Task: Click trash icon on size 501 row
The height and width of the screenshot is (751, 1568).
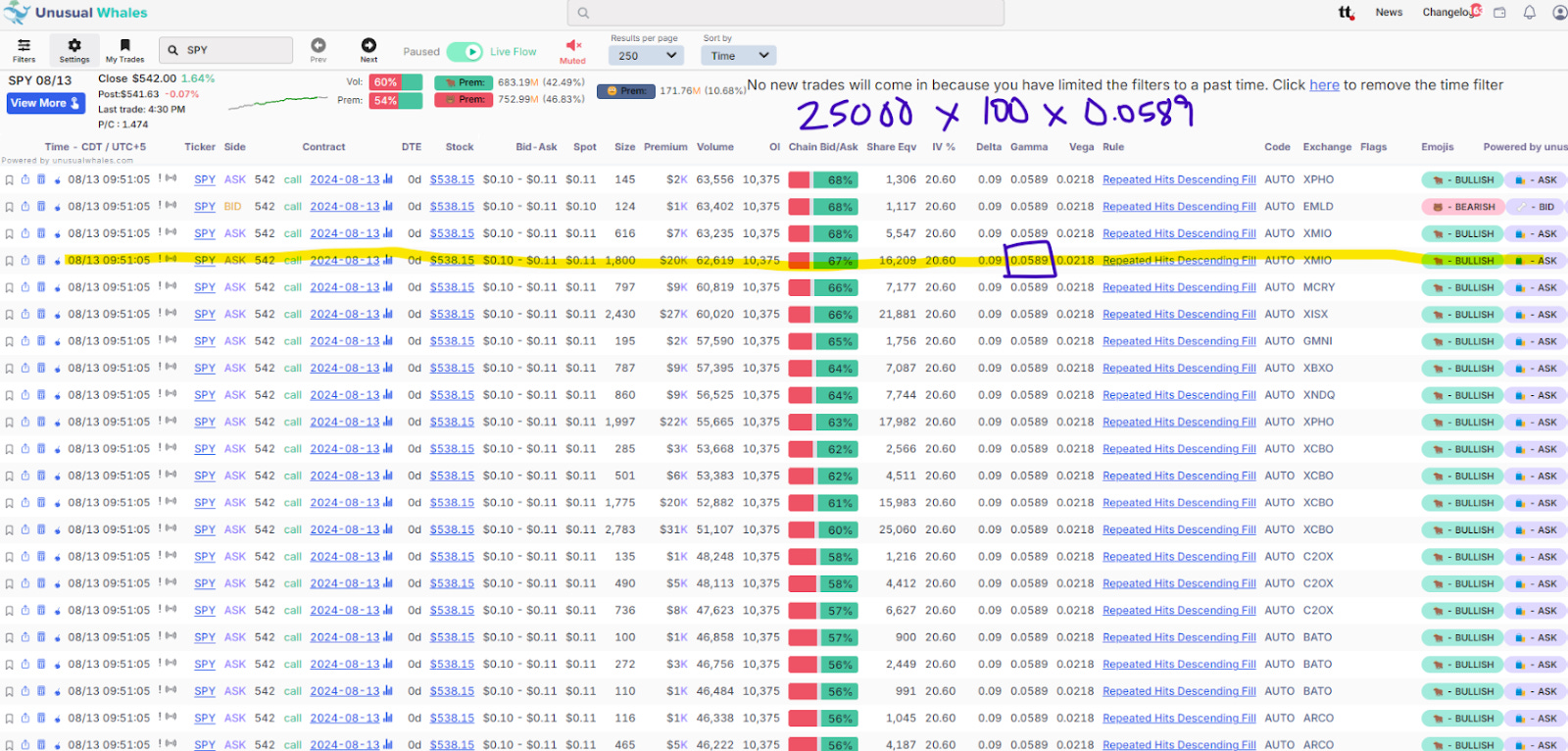Action: tap(41, 476)
